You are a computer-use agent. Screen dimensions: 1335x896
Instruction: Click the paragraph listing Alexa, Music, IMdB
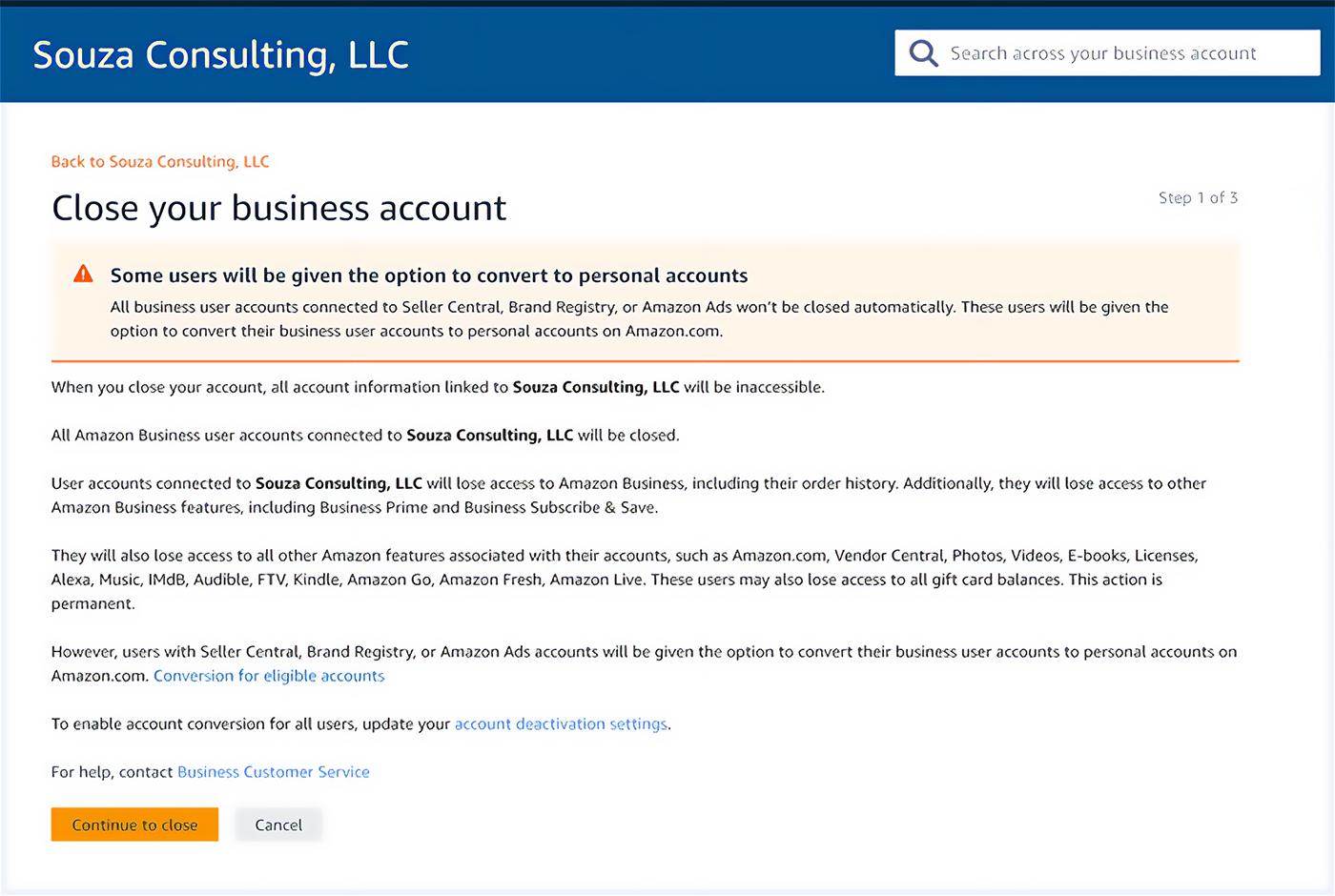pyautogui.click(x=625, y=580)
